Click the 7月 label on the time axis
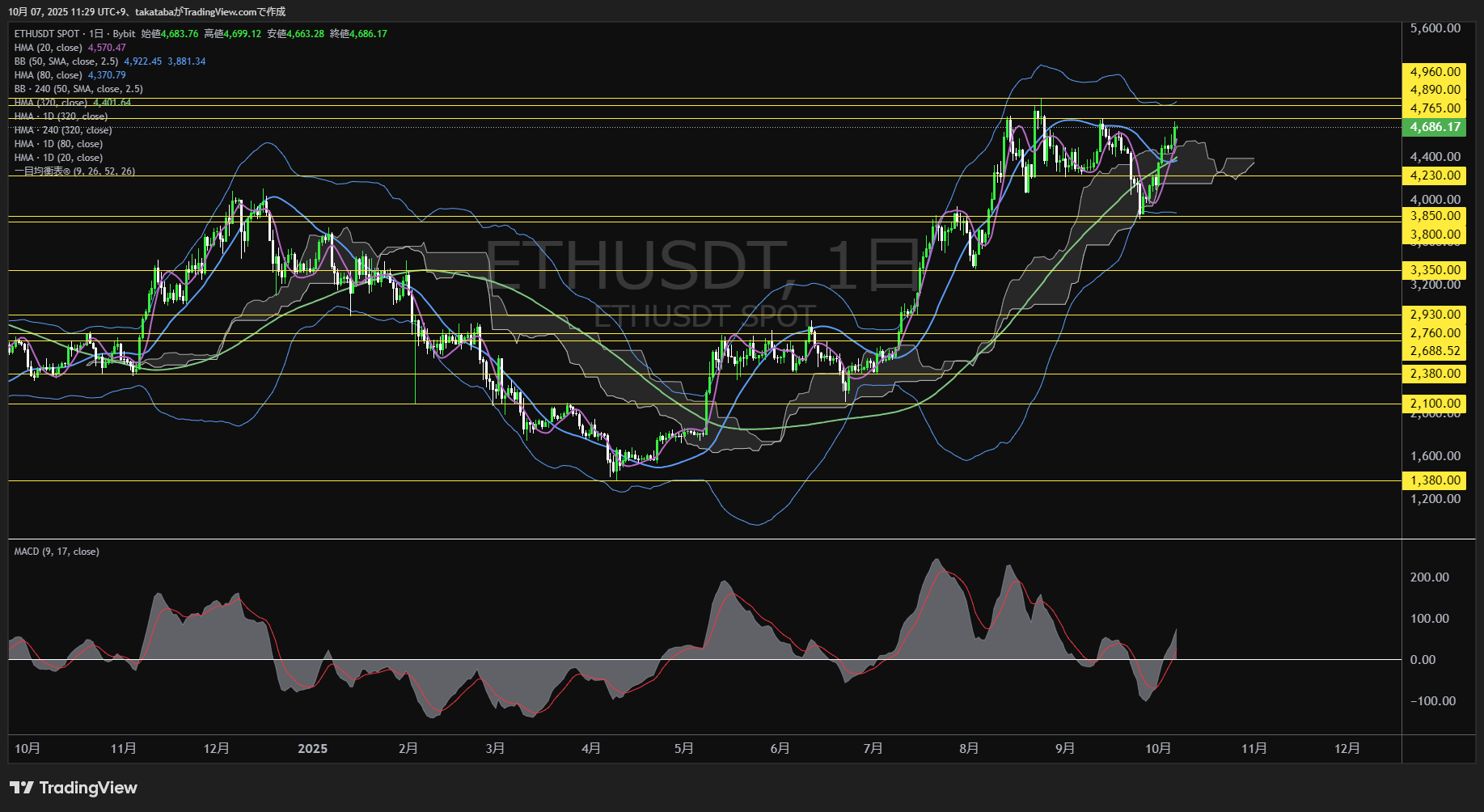This screenshot has width=1484, height=812. point(873,749)
